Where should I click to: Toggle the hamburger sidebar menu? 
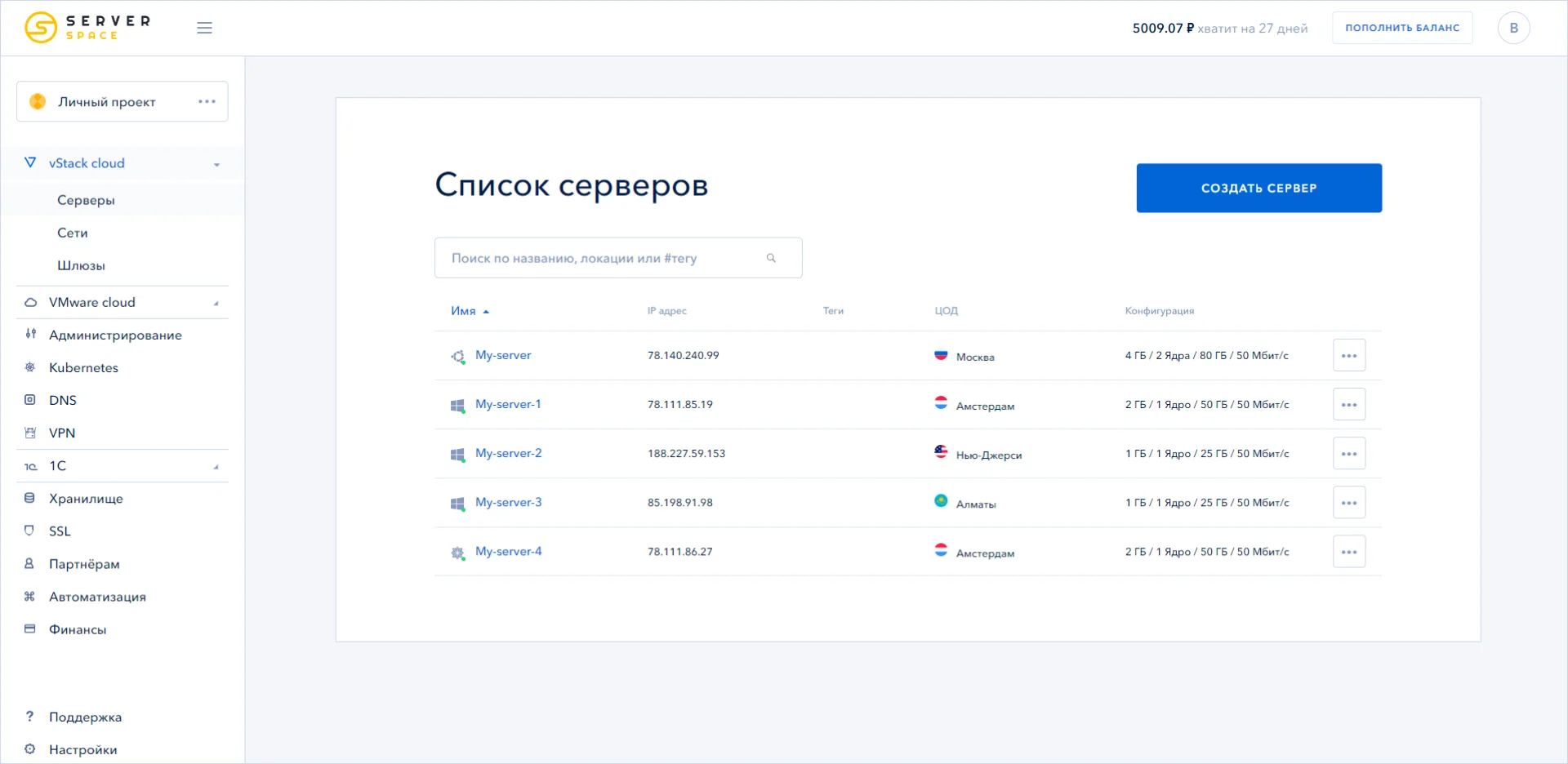204,28
